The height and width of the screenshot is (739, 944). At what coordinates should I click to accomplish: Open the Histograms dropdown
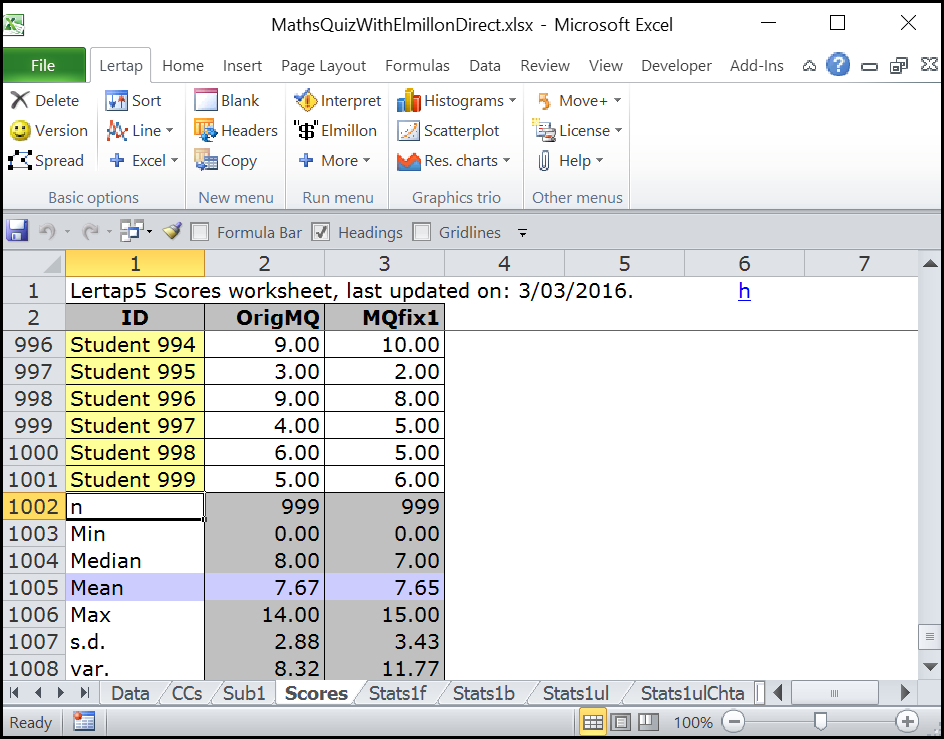512,100
